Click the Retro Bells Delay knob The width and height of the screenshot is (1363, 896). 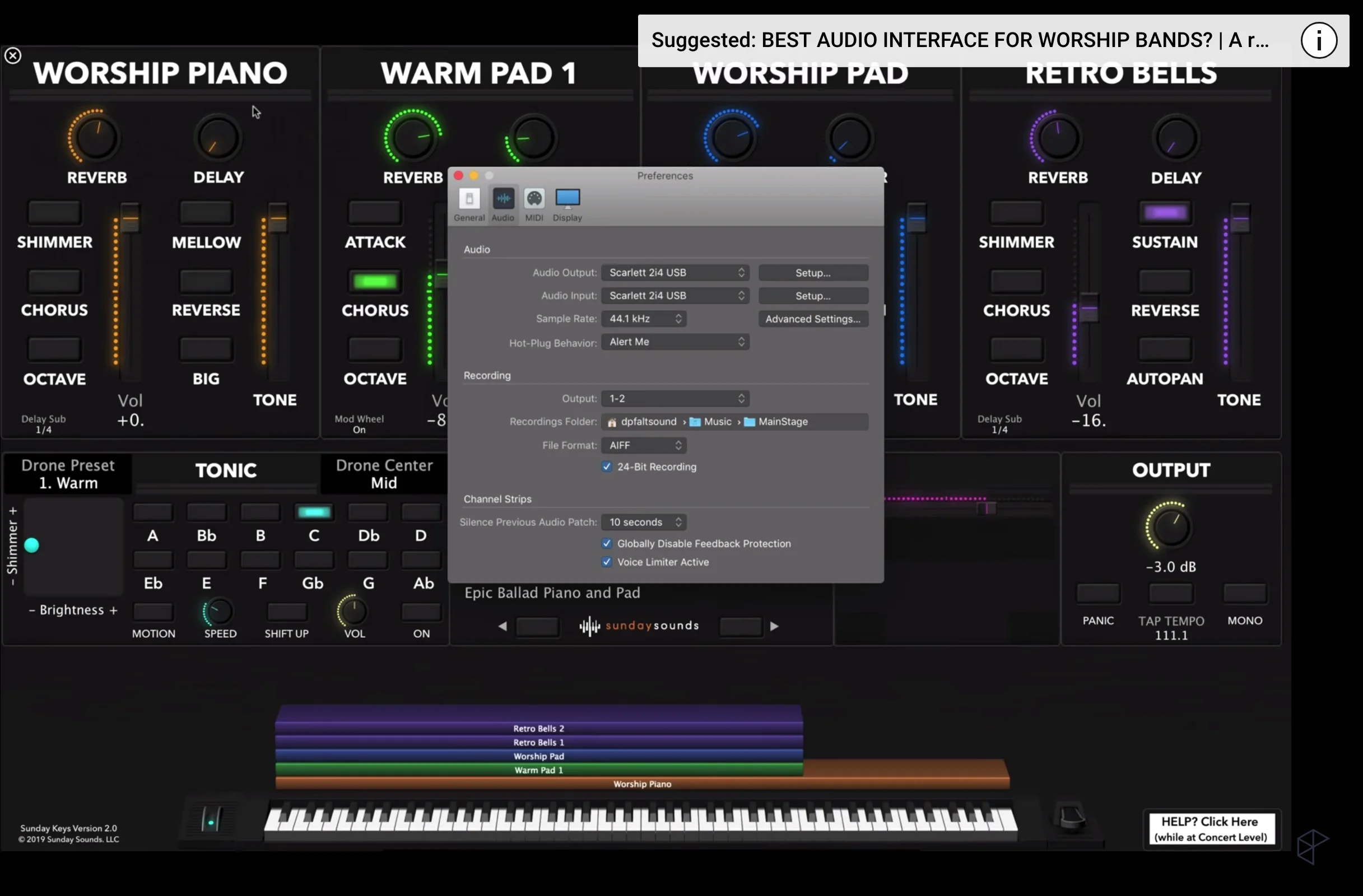coord(1176,138)
